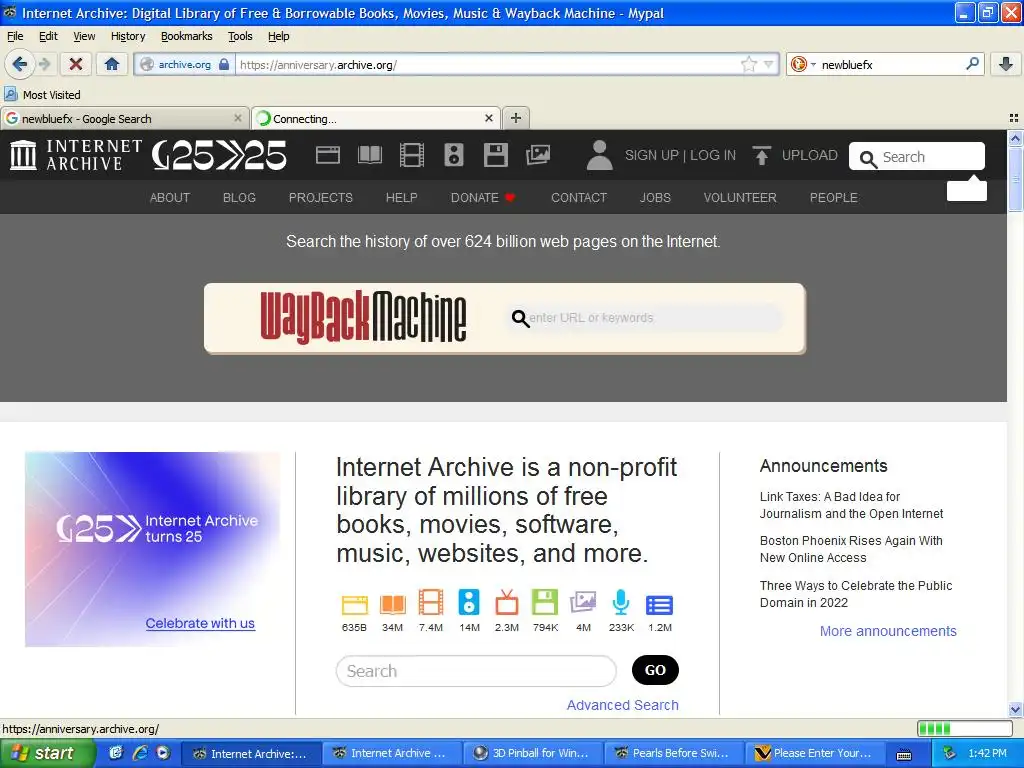
Task: Click the header Search box
Action: tap(917, 156)
